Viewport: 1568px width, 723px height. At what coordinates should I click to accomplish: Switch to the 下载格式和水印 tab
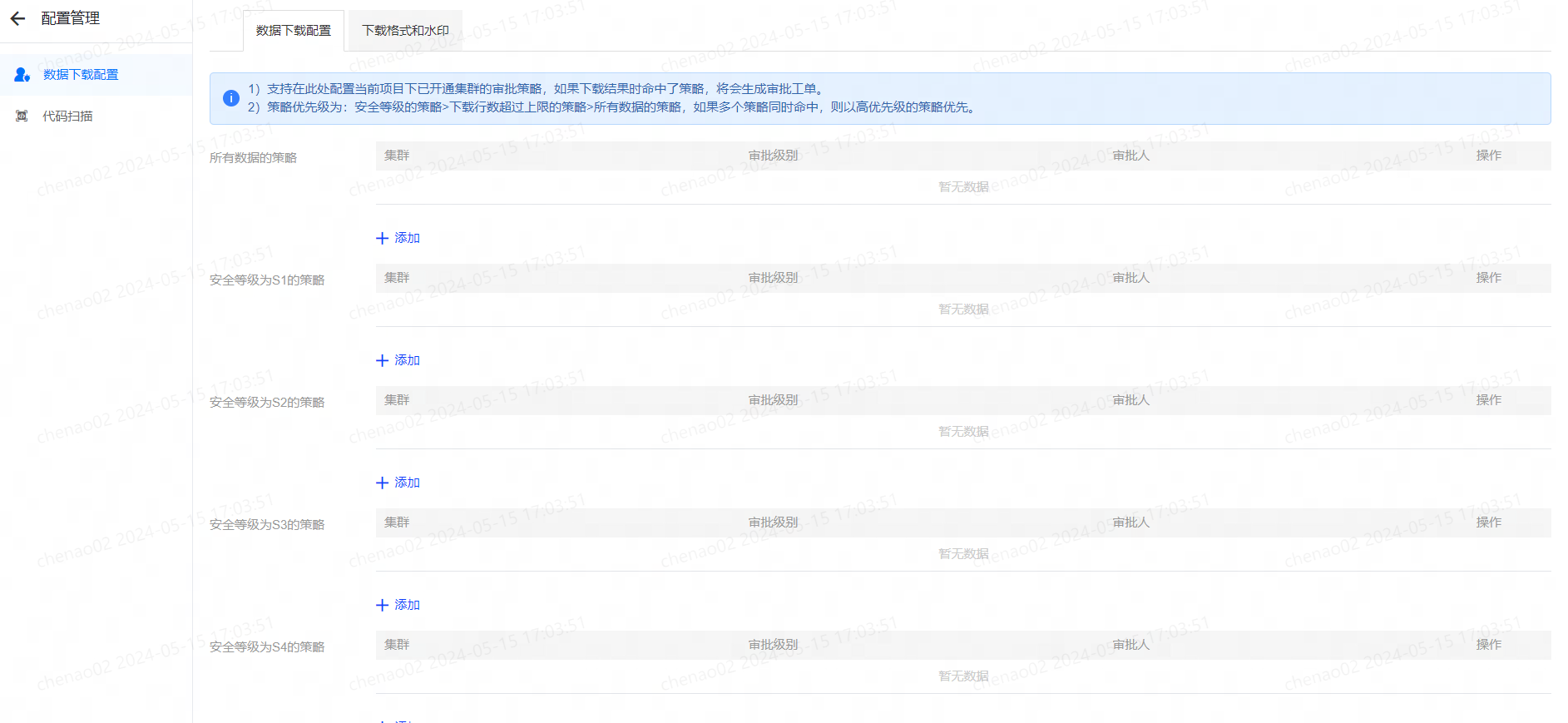click(405, 31)
